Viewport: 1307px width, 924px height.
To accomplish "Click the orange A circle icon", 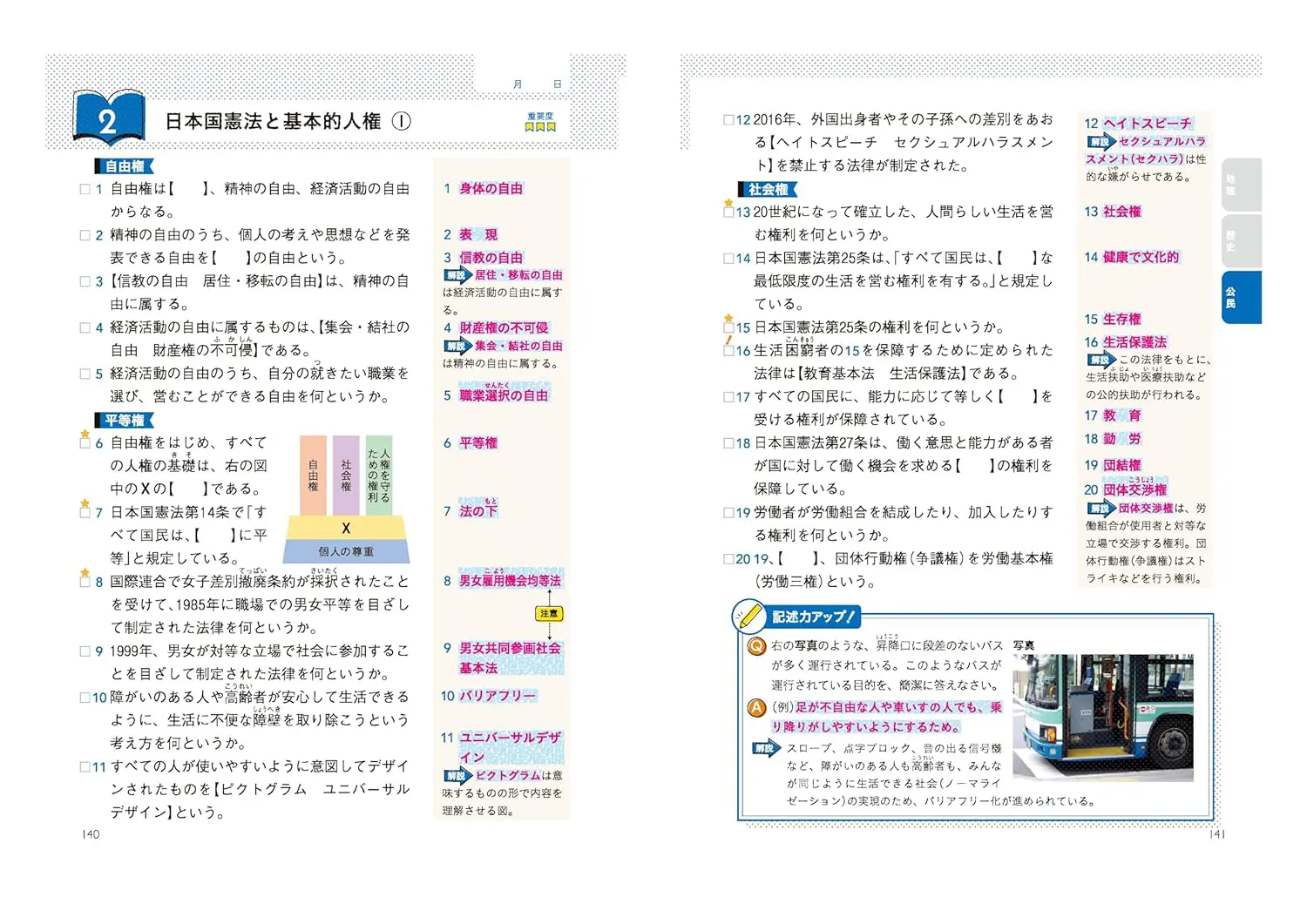I will [756, 708].
